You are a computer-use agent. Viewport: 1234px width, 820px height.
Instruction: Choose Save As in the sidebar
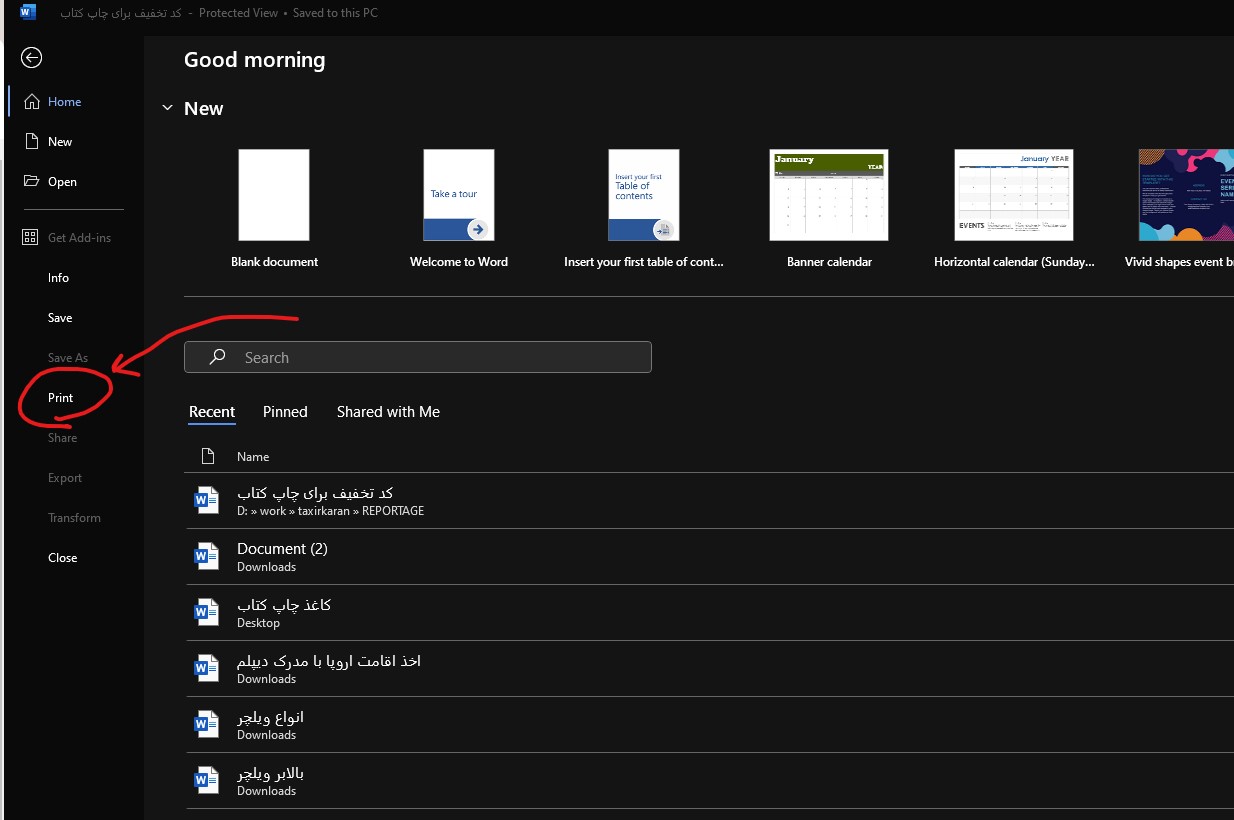point(68,358)
